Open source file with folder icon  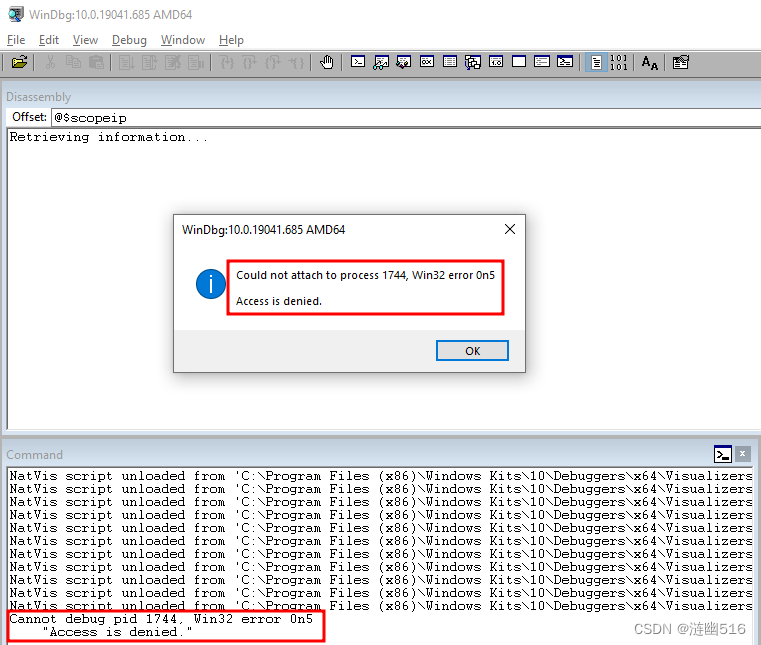19,62
